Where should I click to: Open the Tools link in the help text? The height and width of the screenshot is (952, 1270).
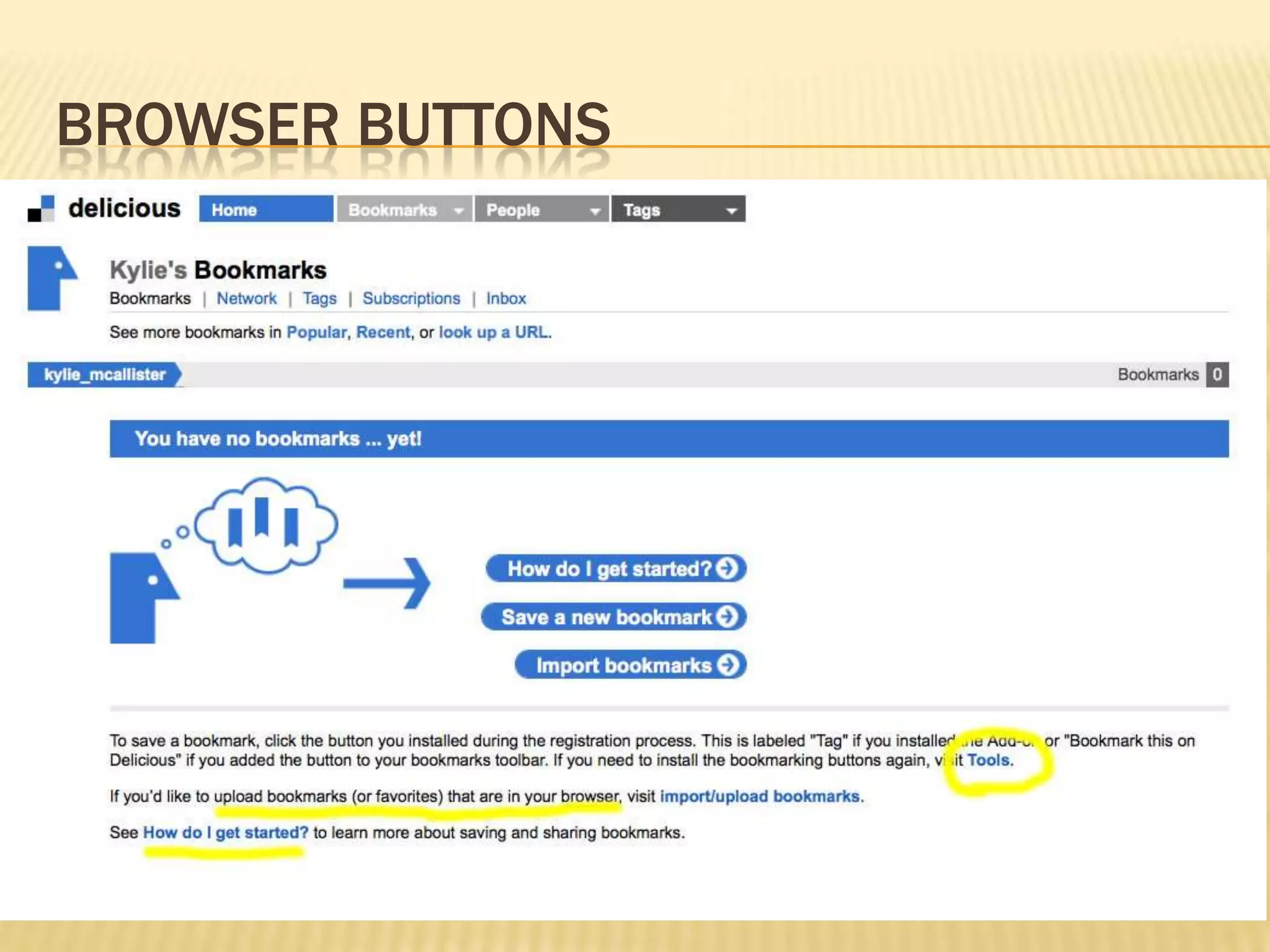[988, 760]
